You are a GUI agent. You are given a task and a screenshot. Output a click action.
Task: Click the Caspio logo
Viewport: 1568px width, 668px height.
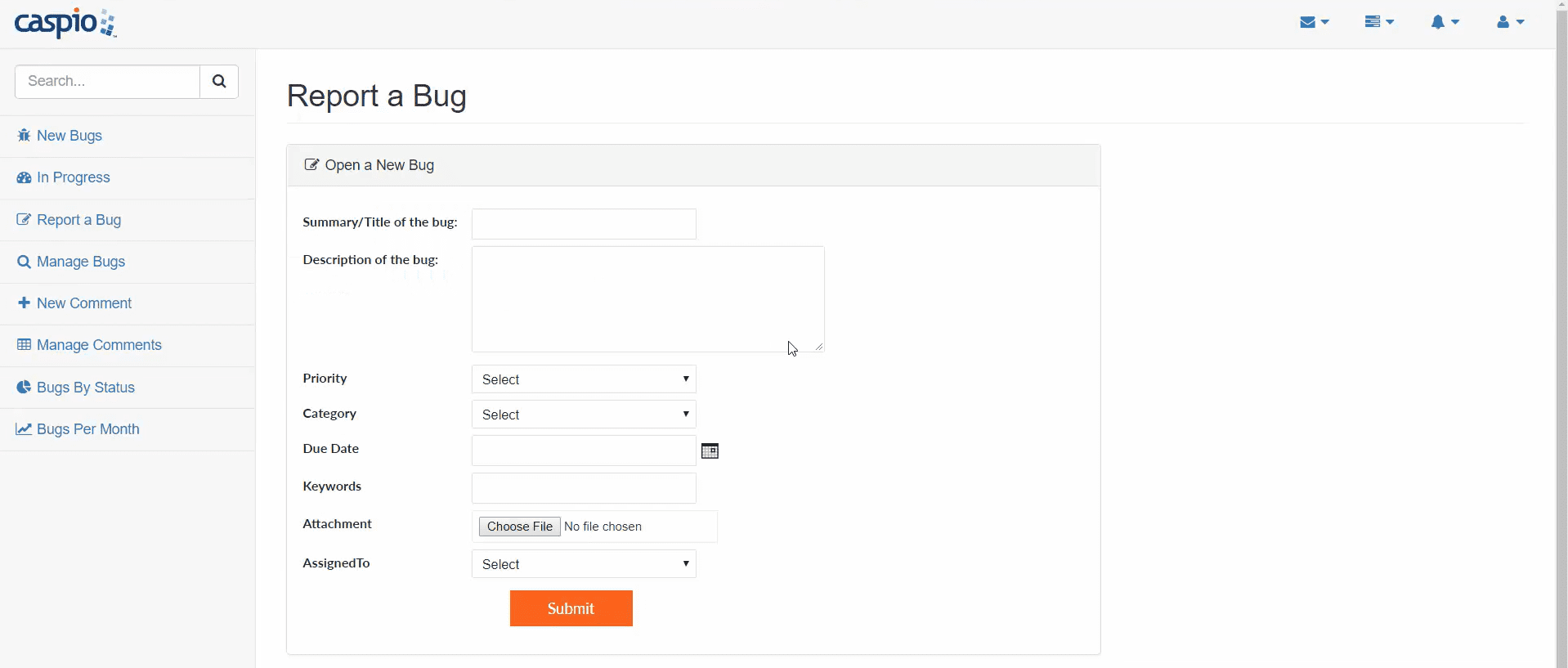pyautogui.click(x=65, y=23)
